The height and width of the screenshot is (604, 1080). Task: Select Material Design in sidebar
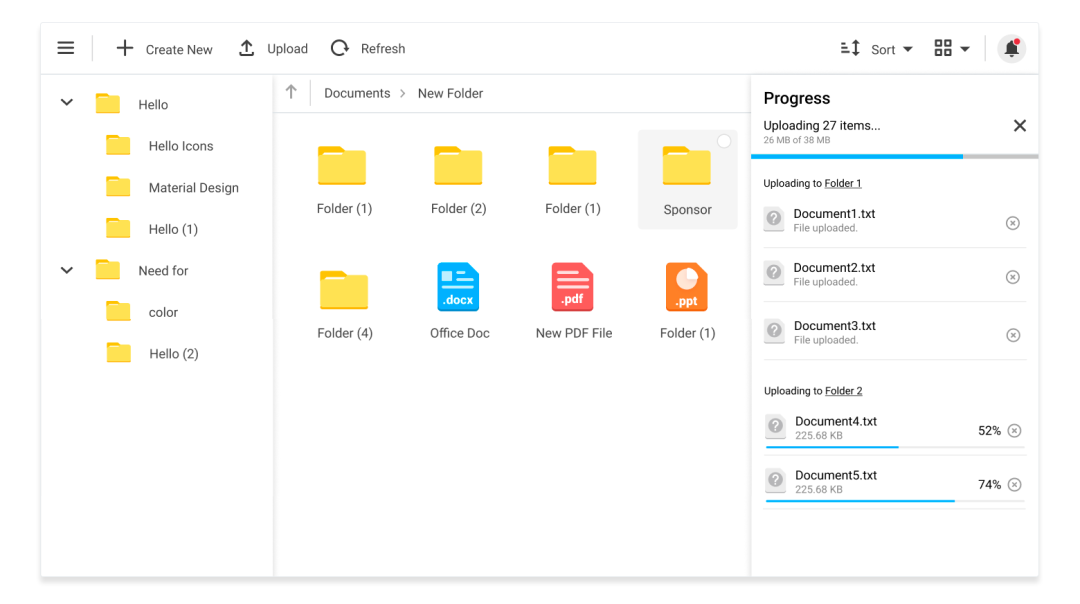[194, 187]
